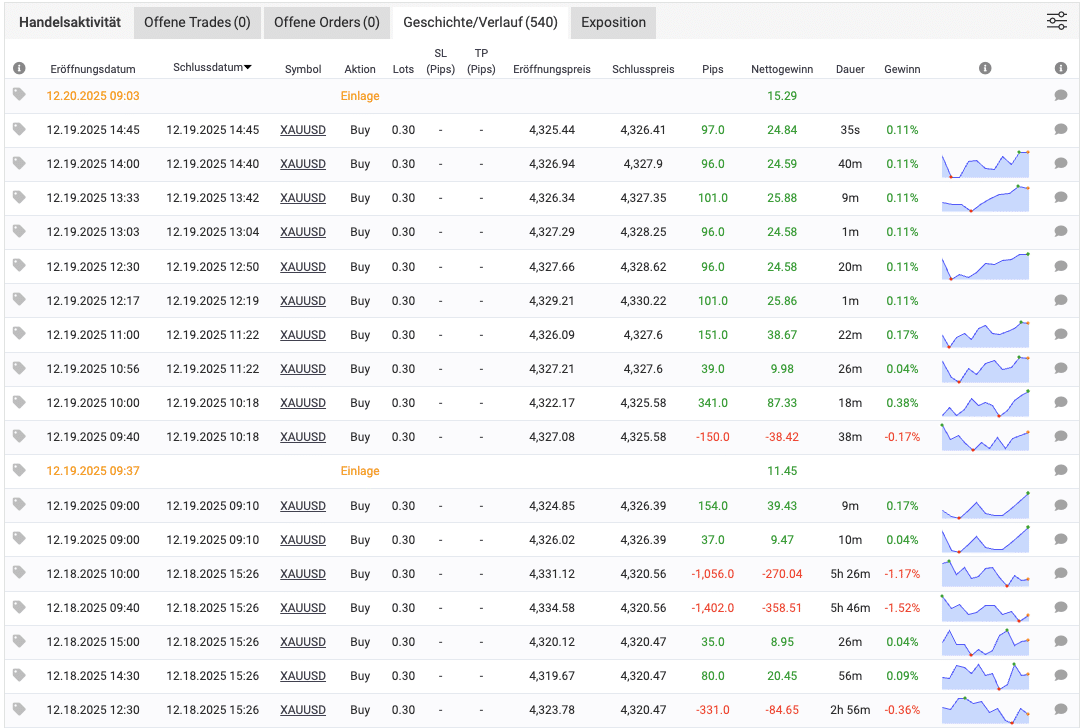Click mini chart of 12.18.2025 14:30 trade
1080x728 pixels.
point(985,676)
